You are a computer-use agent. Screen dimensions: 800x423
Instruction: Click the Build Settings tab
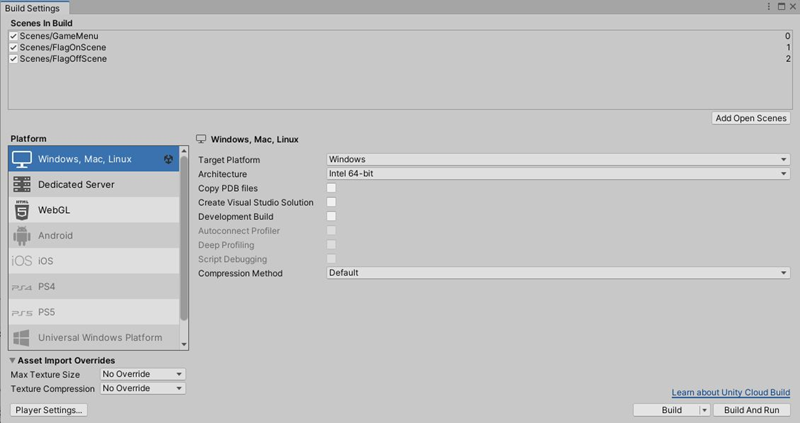pyautogui.click(x=33, y=8)
